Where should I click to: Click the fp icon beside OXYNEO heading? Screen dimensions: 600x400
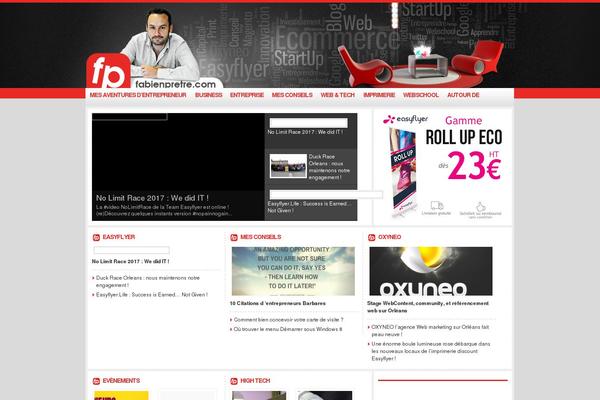(x=372, y=237)
